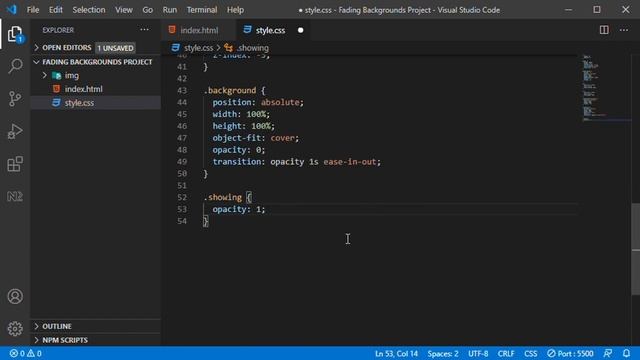The image size is (640, 360).
Task: Expand the OUTLINE section
Action: pyautogui.click(x=37, y=326)
